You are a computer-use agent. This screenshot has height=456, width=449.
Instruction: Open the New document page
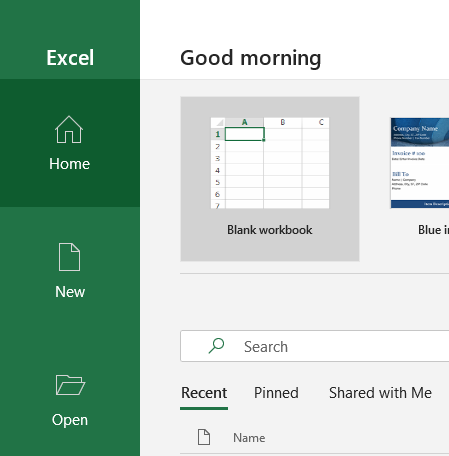(x=70, y=271)
